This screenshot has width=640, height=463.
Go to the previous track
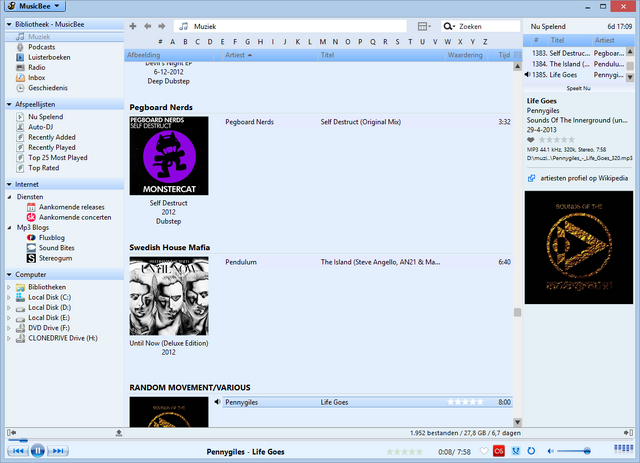(17, 451)
